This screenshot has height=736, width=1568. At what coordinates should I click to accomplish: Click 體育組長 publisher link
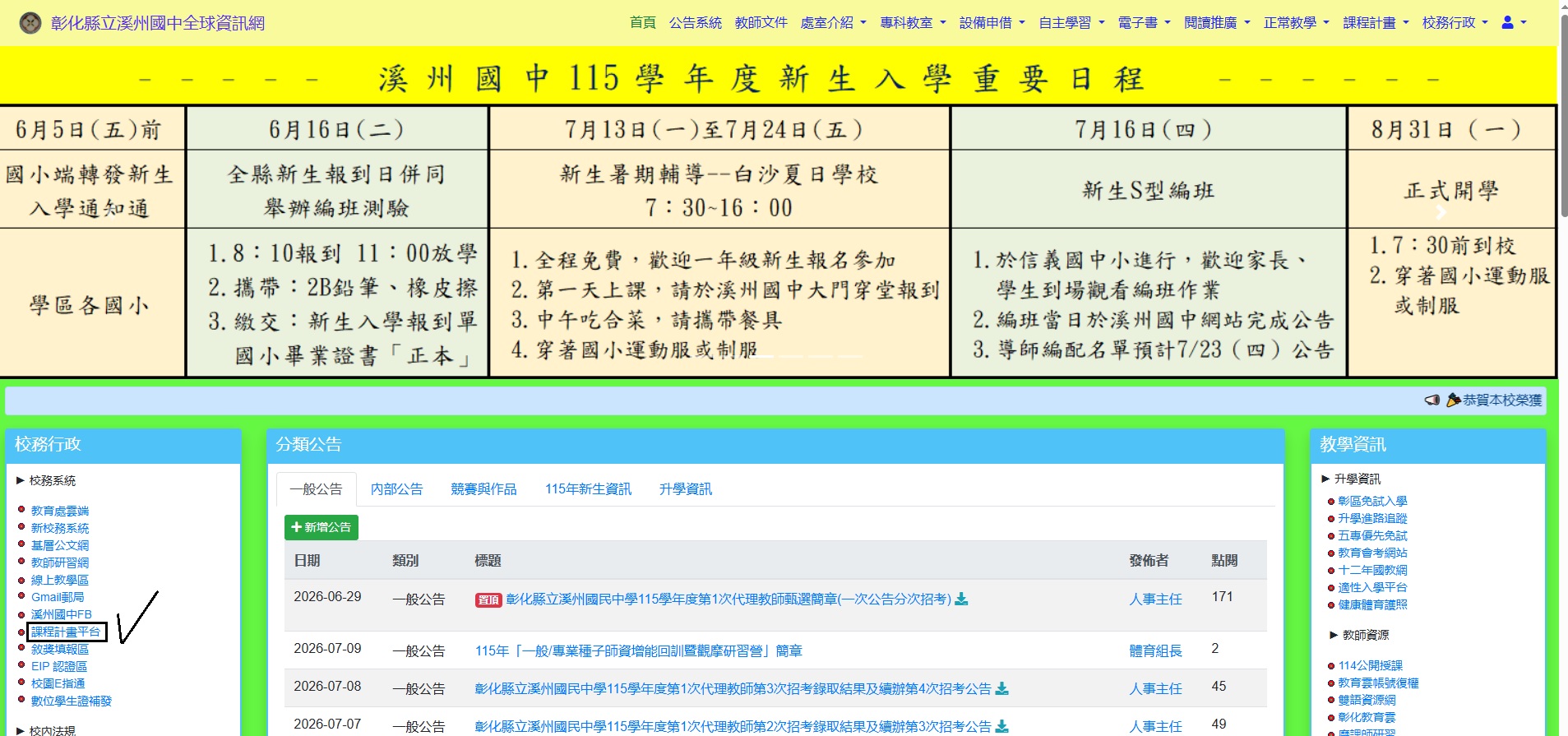[x=1155, y=651]
